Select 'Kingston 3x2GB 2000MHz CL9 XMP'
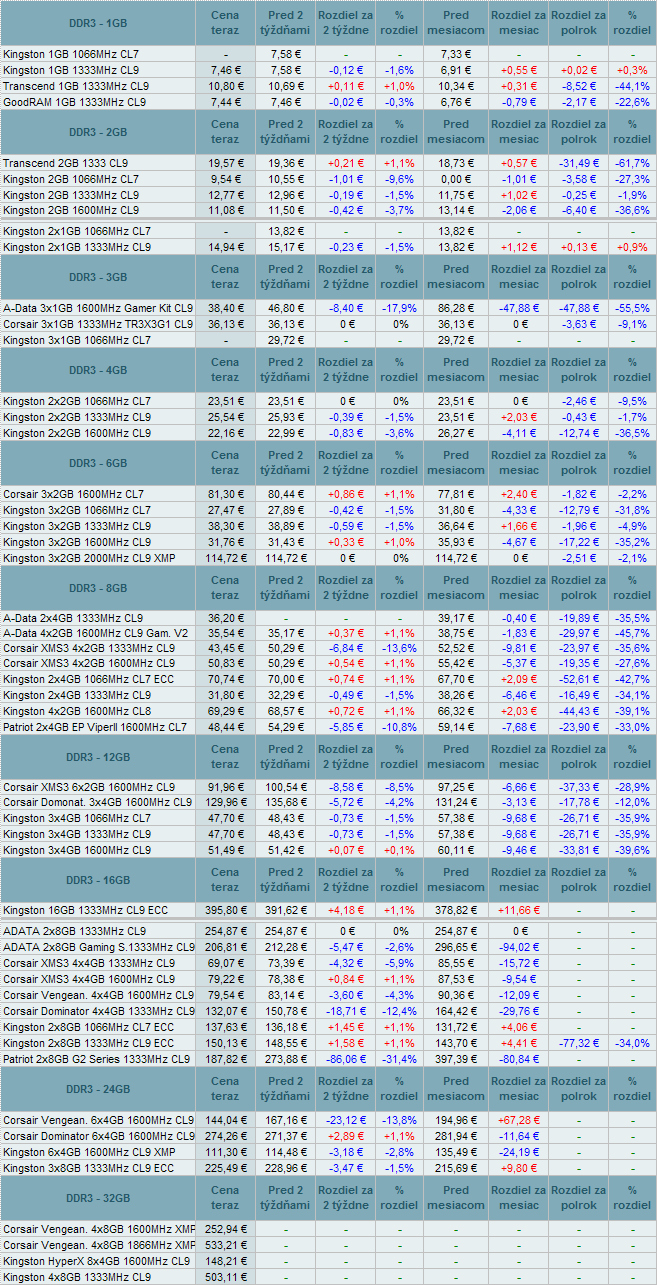The height and width of the screenshot is (1285, 657). tap(89, 558)
